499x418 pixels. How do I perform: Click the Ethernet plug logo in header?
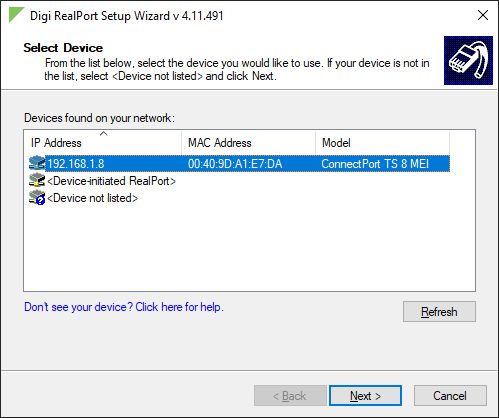tap(468, 60)
